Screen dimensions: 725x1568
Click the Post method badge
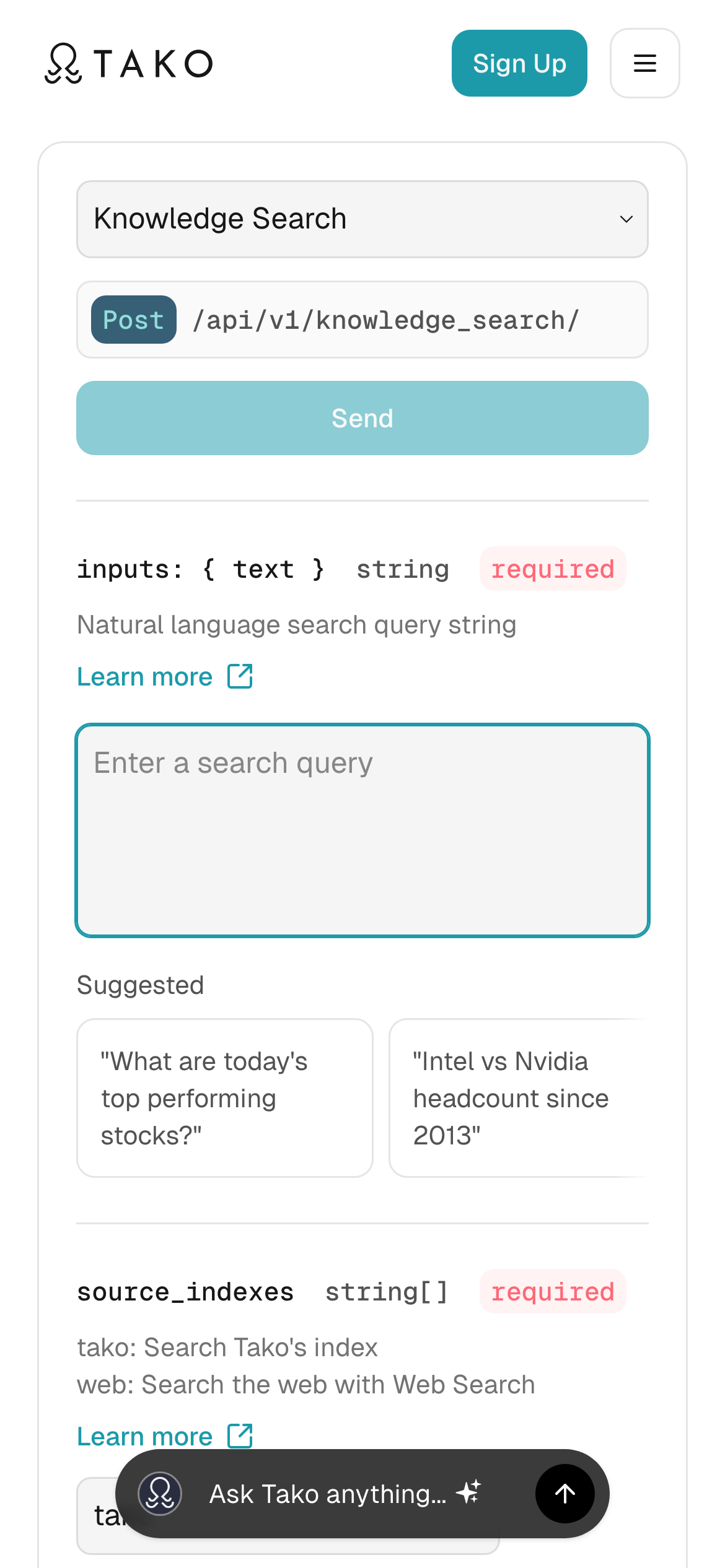133,320
